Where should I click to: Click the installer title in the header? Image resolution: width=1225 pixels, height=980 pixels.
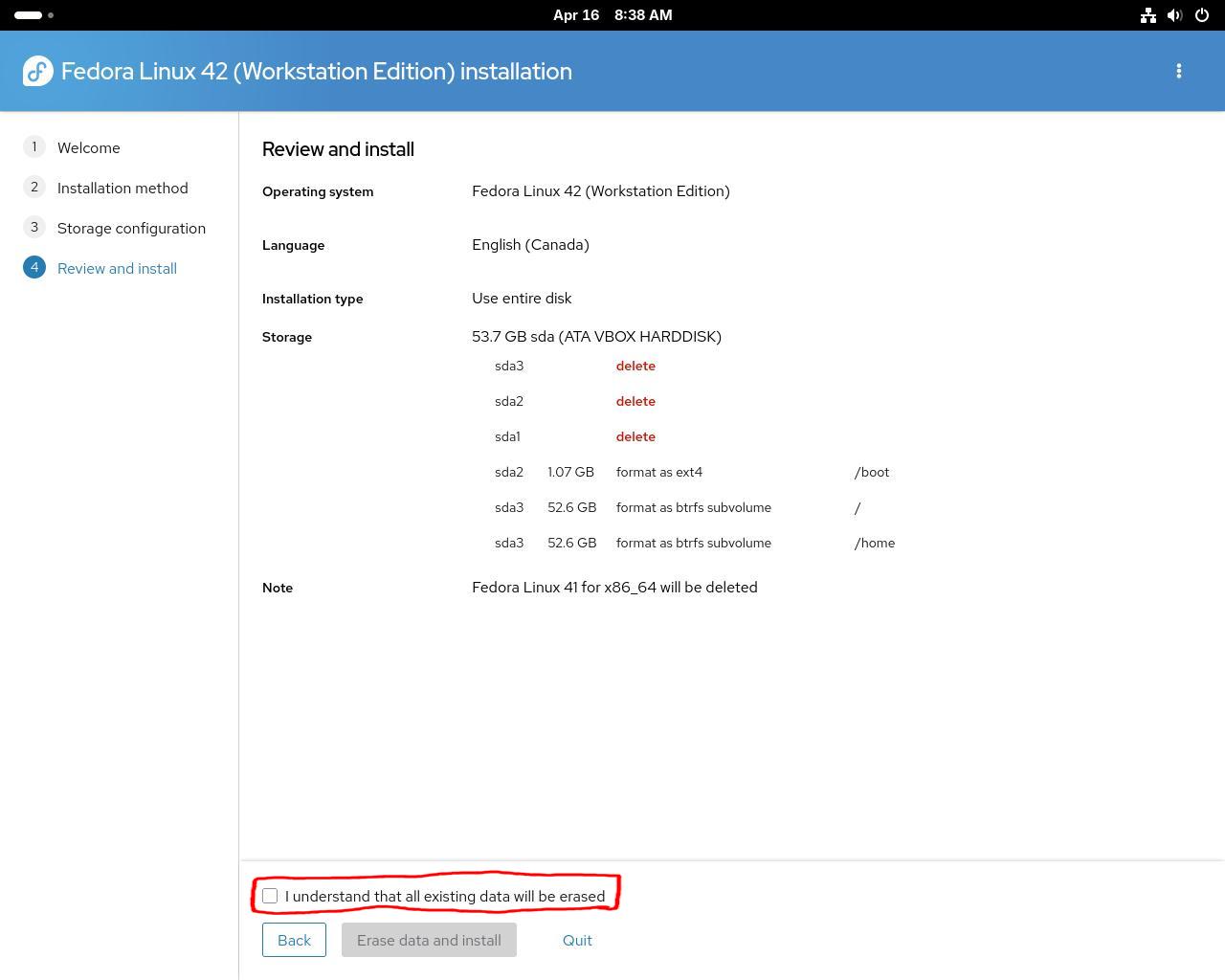(317, 71)
